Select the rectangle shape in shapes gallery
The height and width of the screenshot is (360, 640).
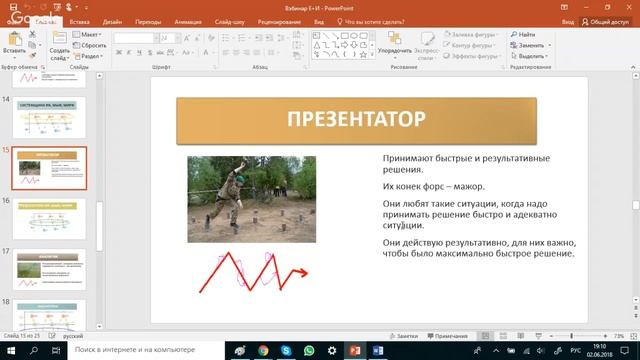point(344,36)
